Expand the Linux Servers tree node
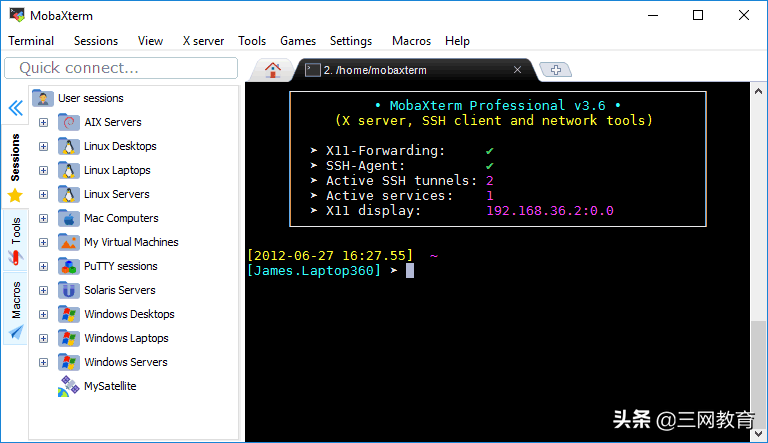Viewport: 768px width, 443px height. tap(43, 194)
